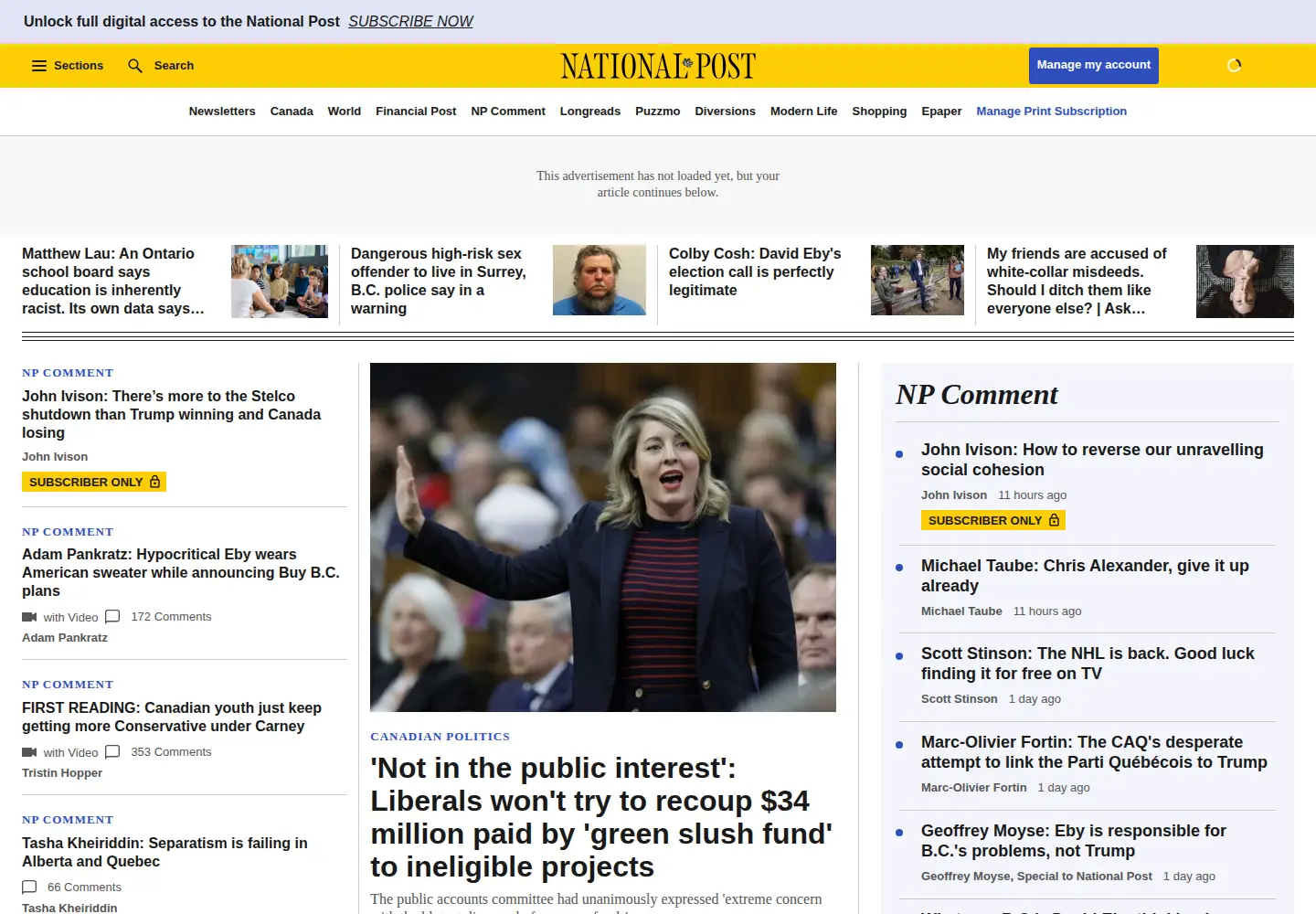This screenshot has height=914, width=1316.
Task: Click Marc-Olivier Fortin author name in sidebar
Action: [x=974, y=788]
